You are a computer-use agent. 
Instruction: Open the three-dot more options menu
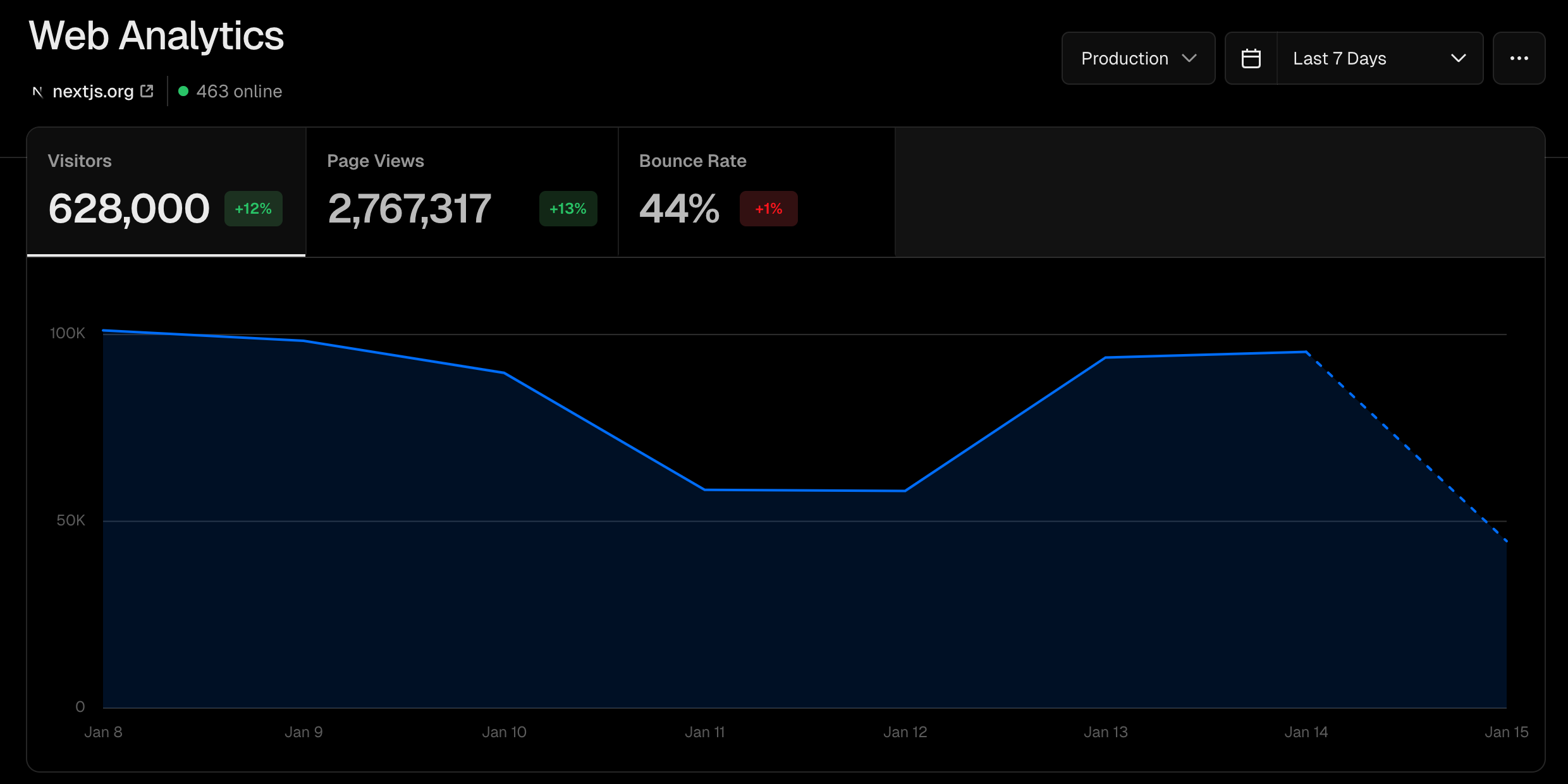(x=1519, y=58)
